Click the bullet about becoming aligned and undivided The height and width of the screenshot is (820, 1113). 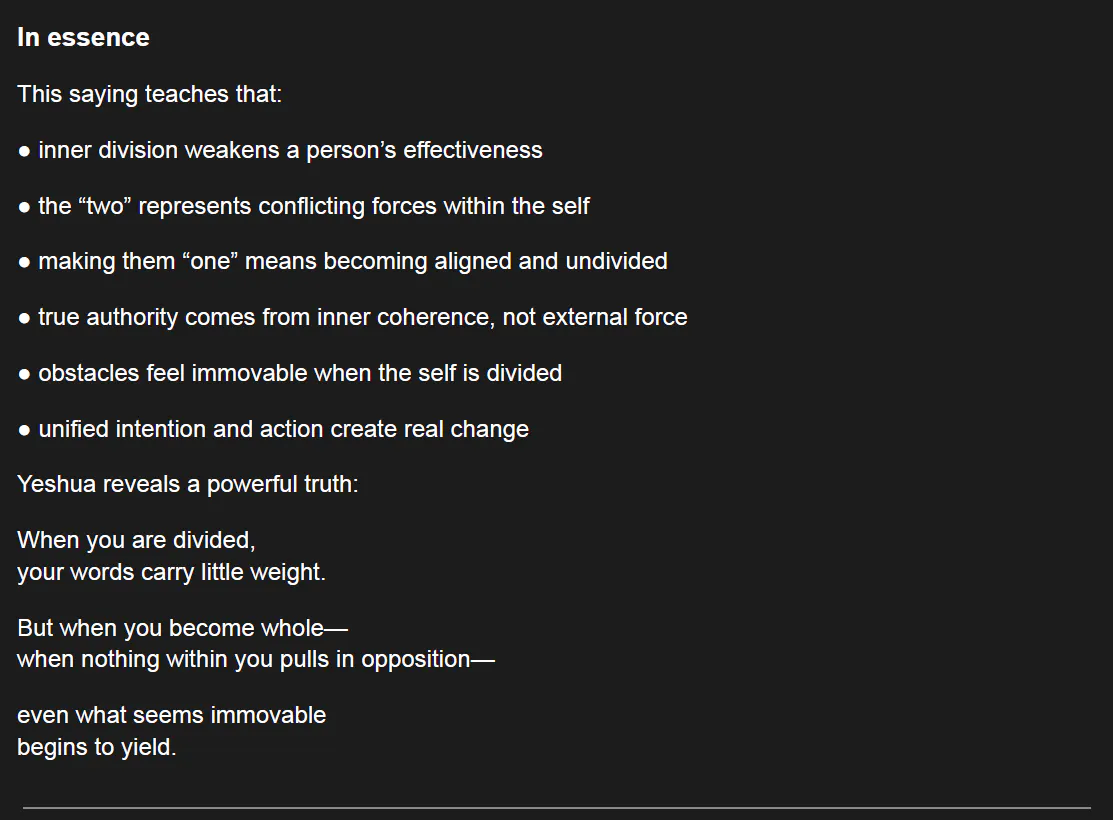click(352, 262)
